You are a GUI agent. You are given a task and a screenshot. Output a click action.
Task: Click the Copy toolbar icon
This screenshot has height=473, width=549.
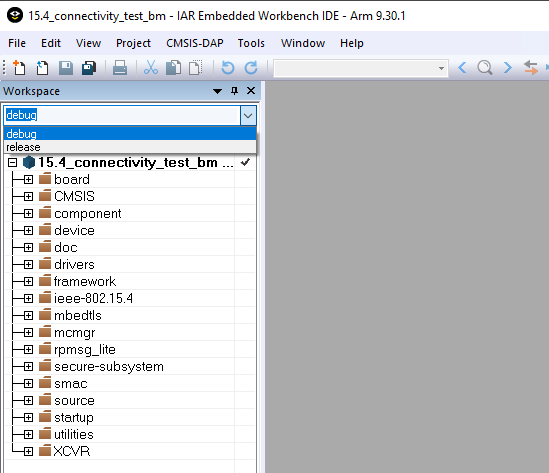tap(173, 68)
